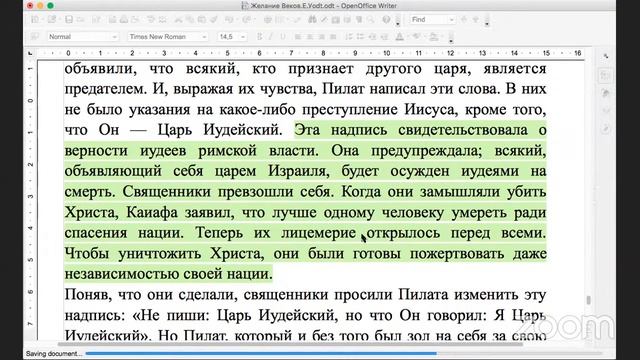Insert a table from toolbar
Viewport: 640px width, 360px height.
[x=280, y=20]
